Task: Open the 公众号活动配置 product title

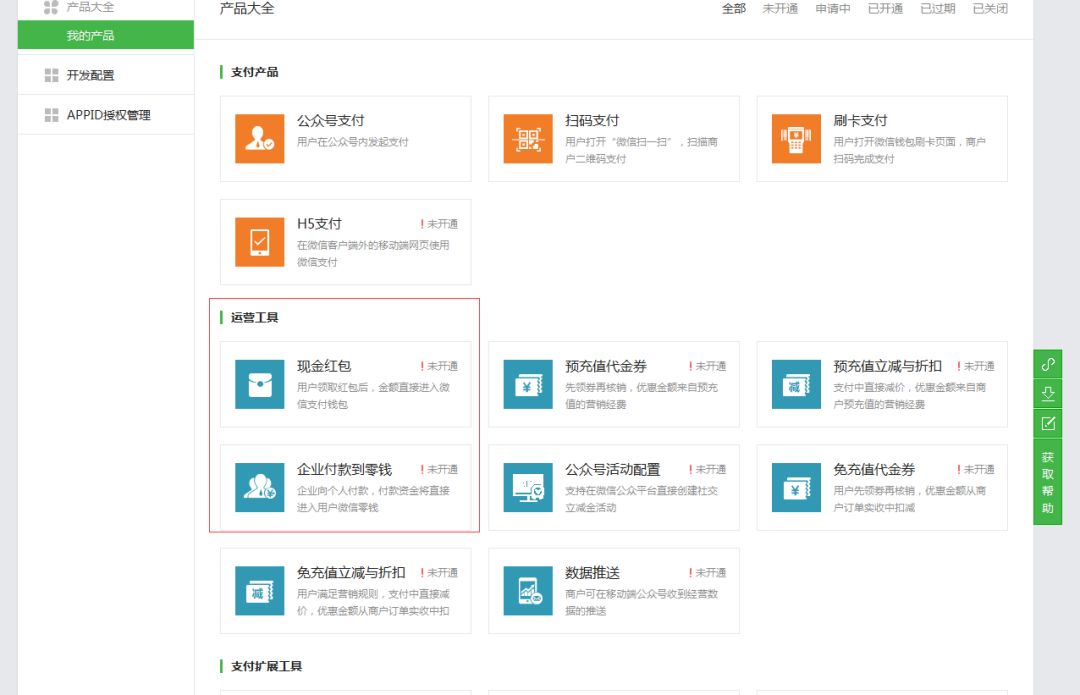Action: click(613, 470)
